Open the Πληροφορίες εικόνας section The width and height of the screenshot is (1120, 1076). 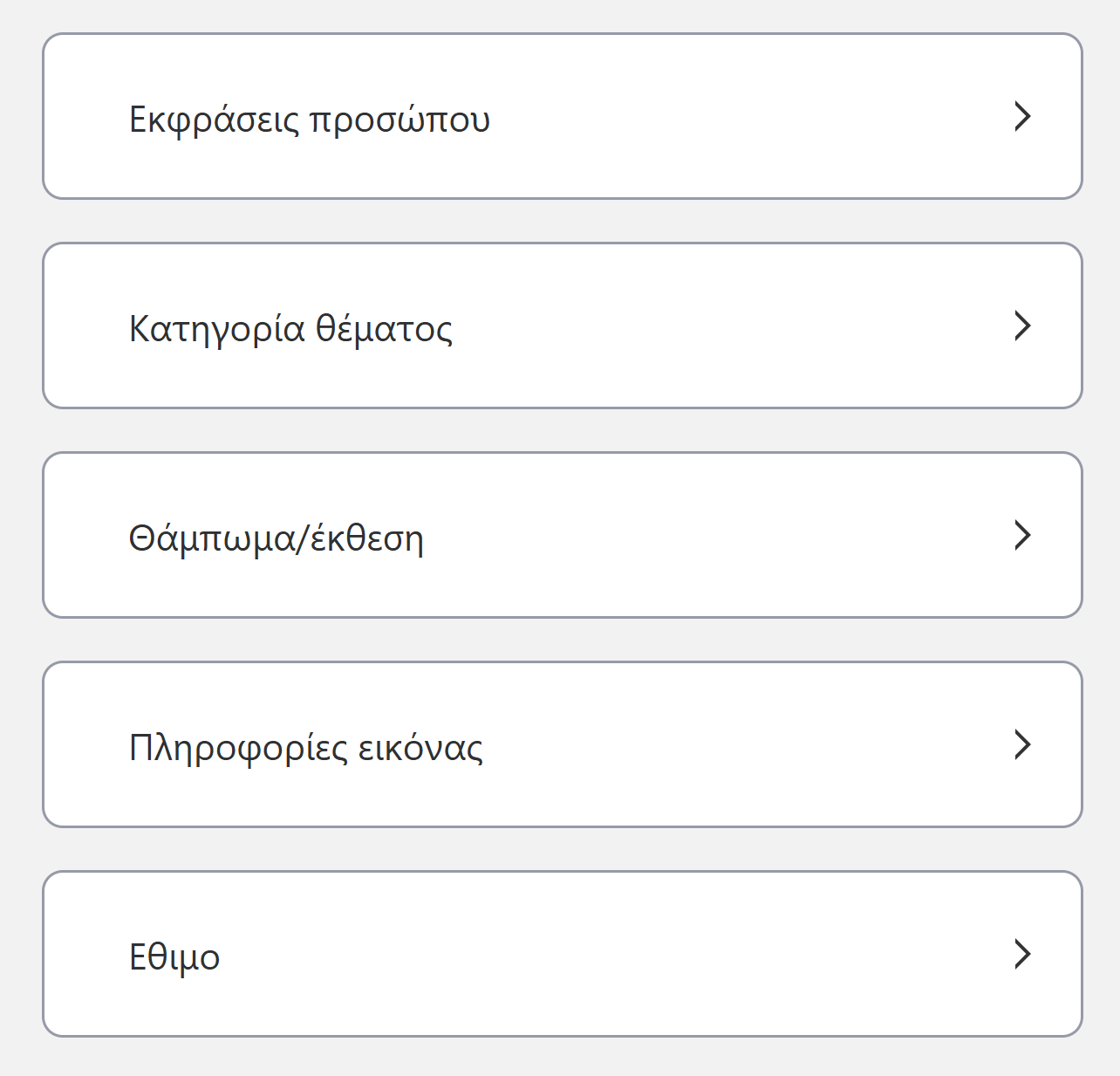tap(562, 744)
